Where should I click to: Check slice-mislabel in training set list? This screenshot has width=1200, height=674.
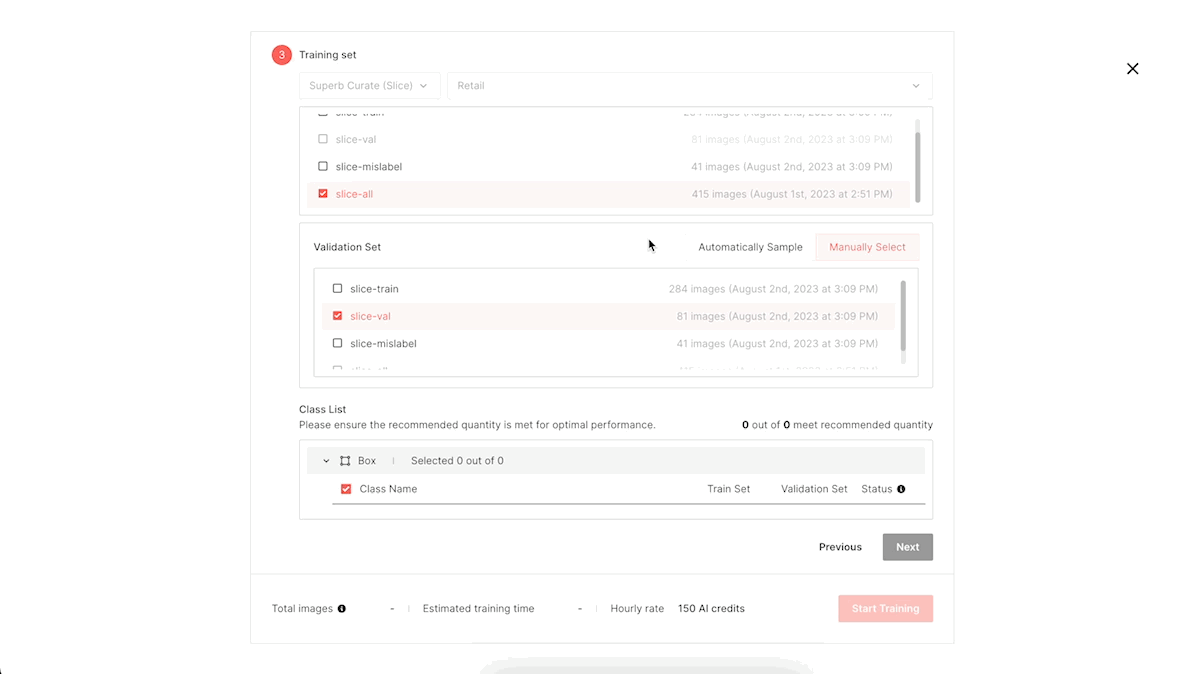click(x=323, y=166)
